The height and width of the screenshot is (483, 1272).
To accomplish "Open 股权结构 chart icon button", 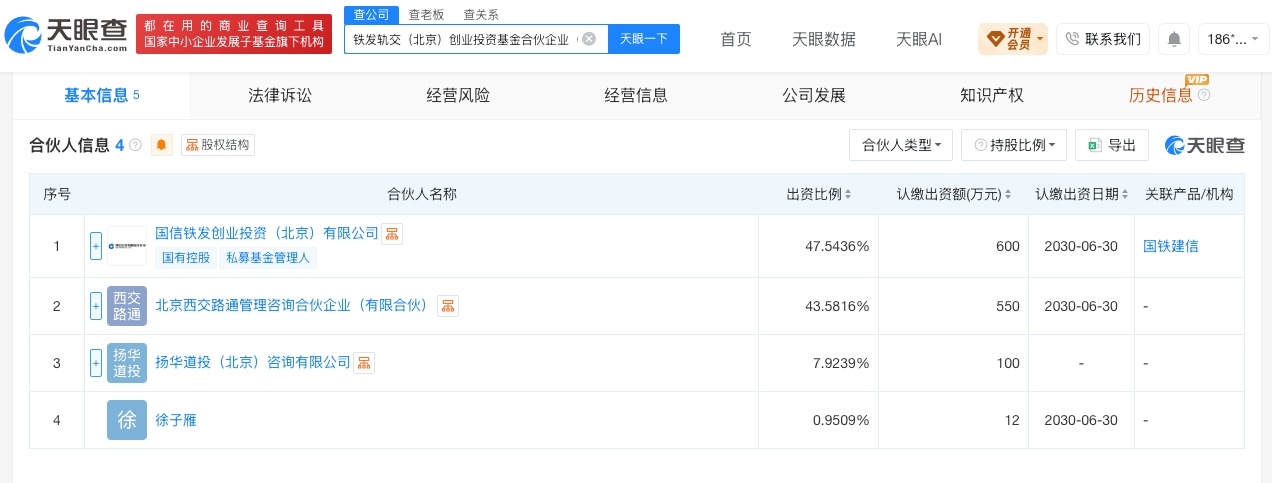I will (218, 145).
